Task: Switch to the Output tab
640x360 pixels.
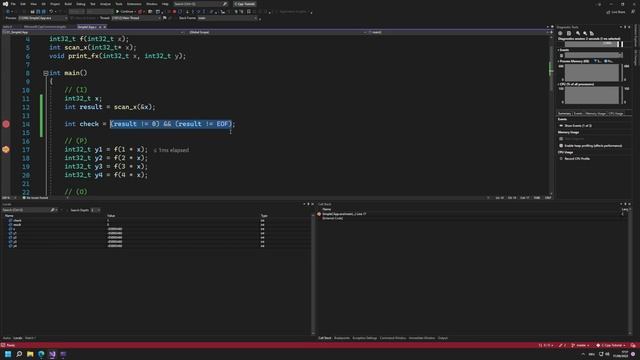Action: point(443,338)
